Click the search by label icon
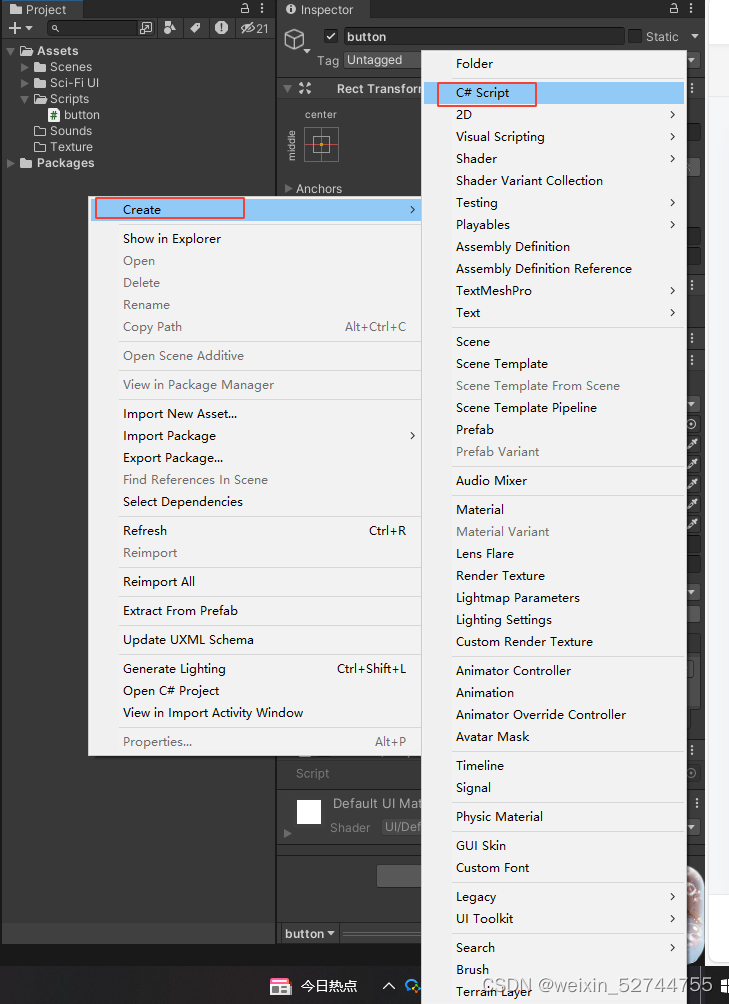This screenshot has width=729, height=1004. pos(195,28)
